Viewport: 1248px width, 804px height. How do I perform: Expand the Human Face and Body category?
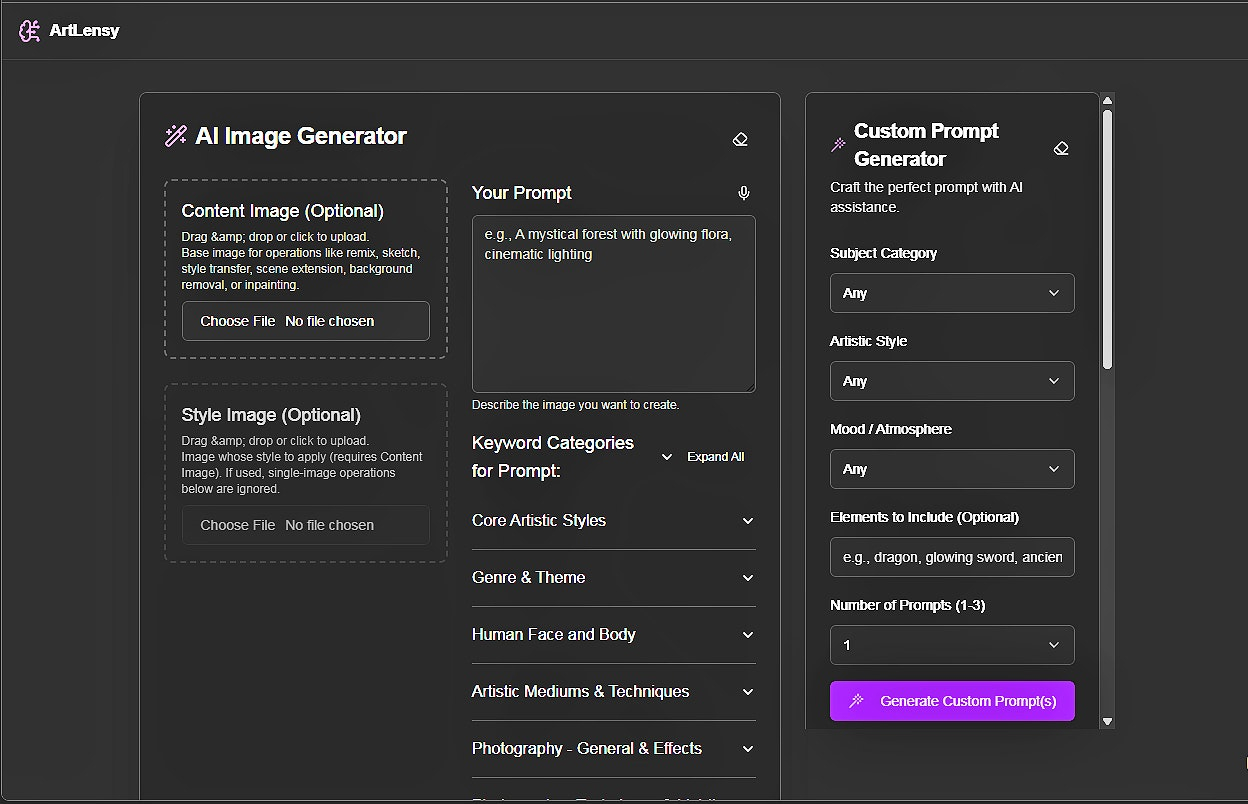613,635
